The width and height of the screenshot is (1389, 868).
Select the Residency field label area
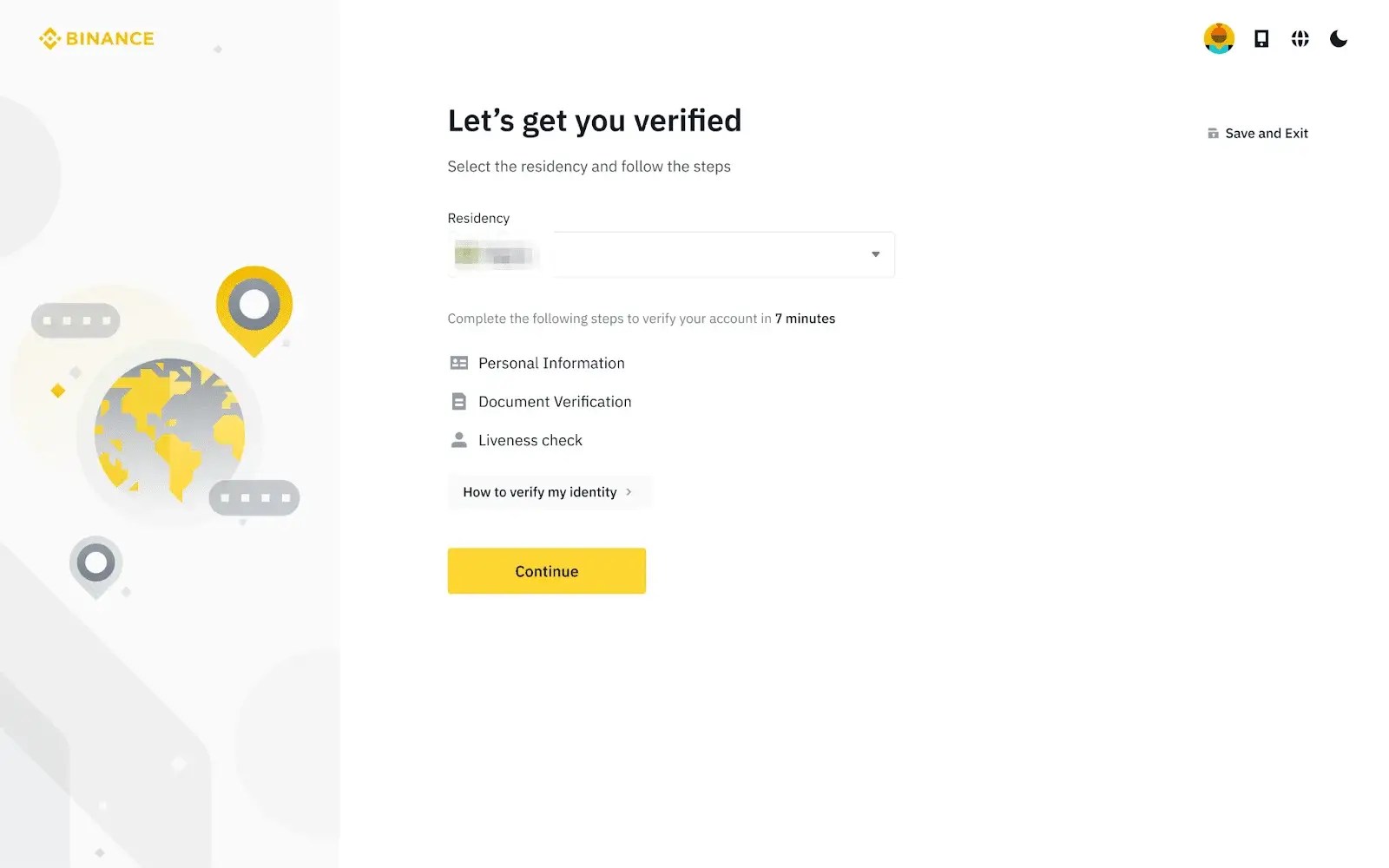(478, 218)
